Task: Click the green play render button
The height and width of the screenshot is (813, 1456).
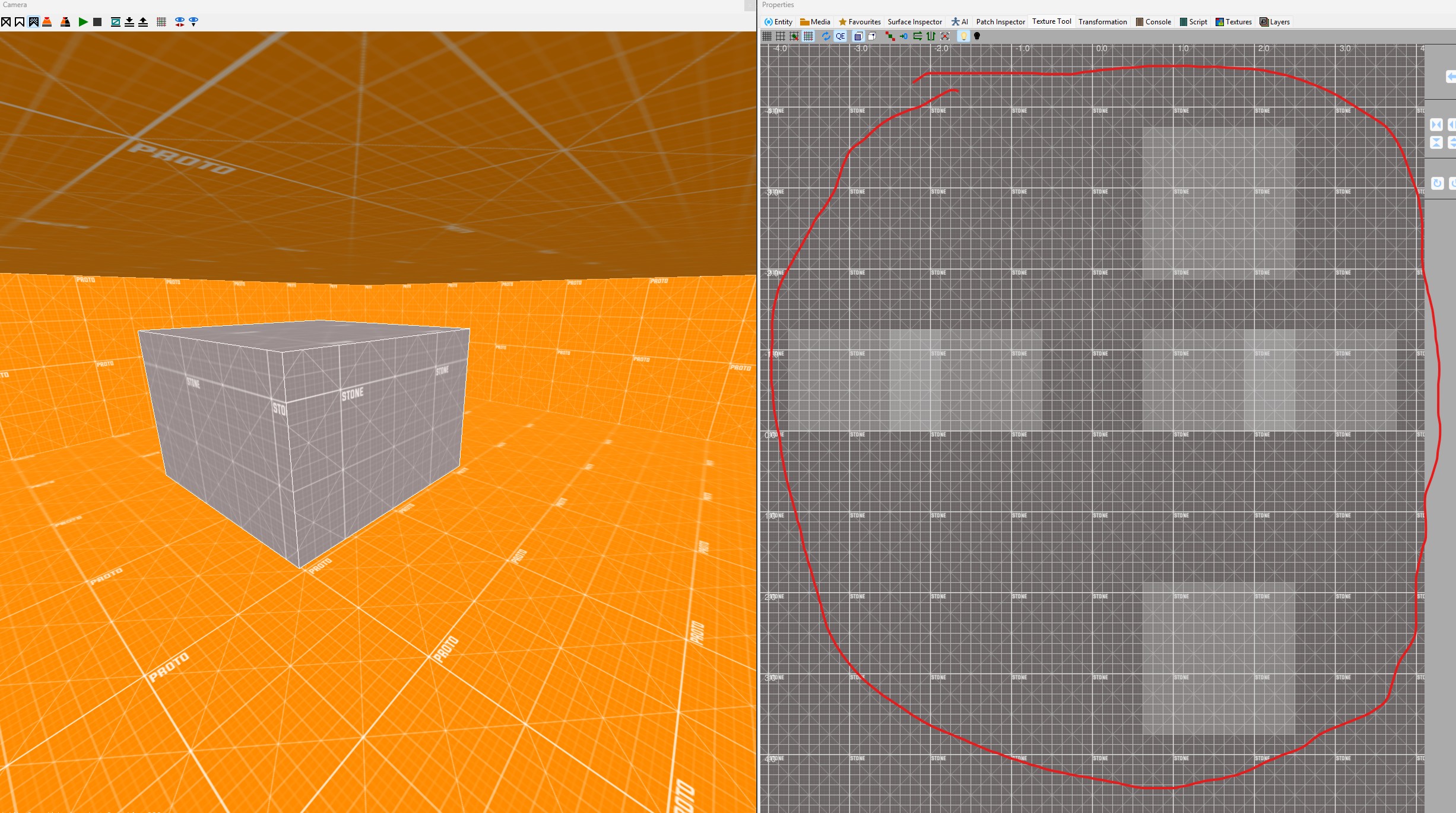Action: [x=83, y=22]
